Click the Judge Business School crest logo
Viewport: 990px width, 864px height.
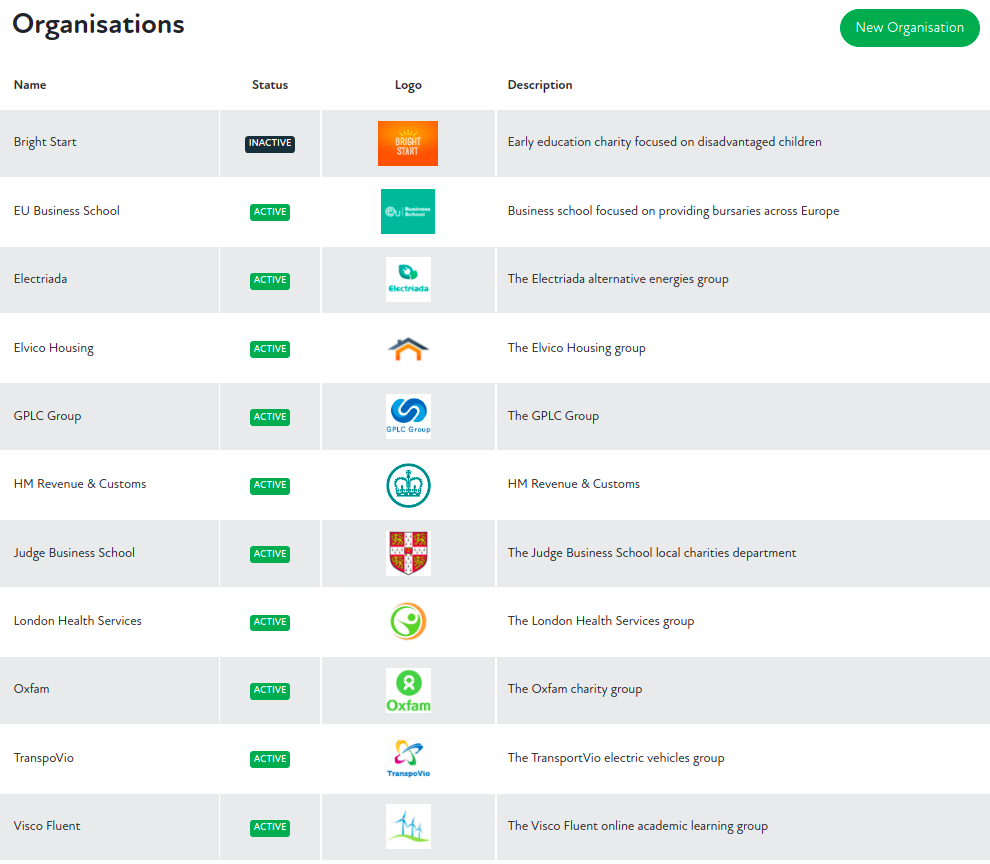(x=408, y=553)
